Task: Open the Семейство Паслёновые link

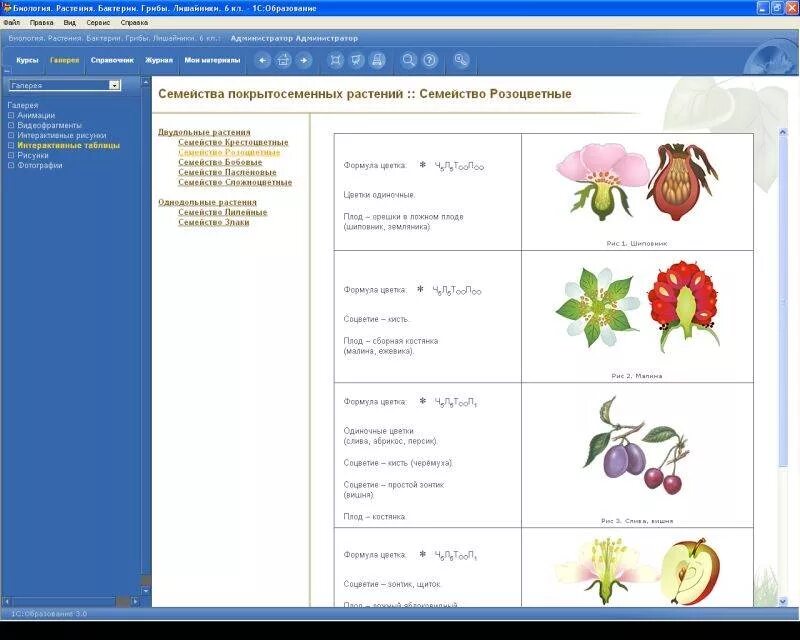Action: point(227,172)
